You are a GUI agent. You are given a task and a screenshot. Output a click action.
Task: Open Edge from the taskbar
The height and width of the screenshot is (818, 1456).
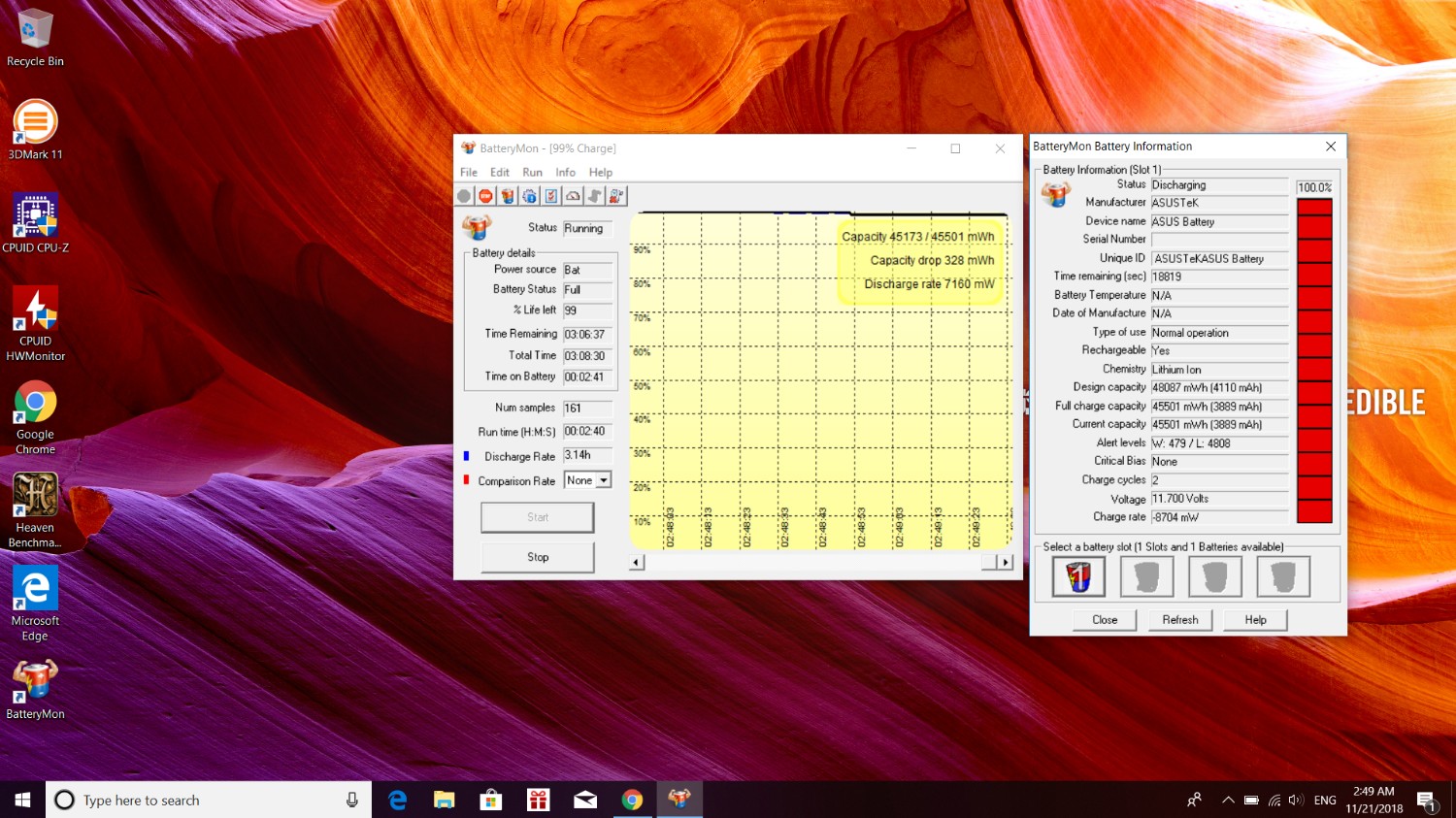click(x=397, y=800)
